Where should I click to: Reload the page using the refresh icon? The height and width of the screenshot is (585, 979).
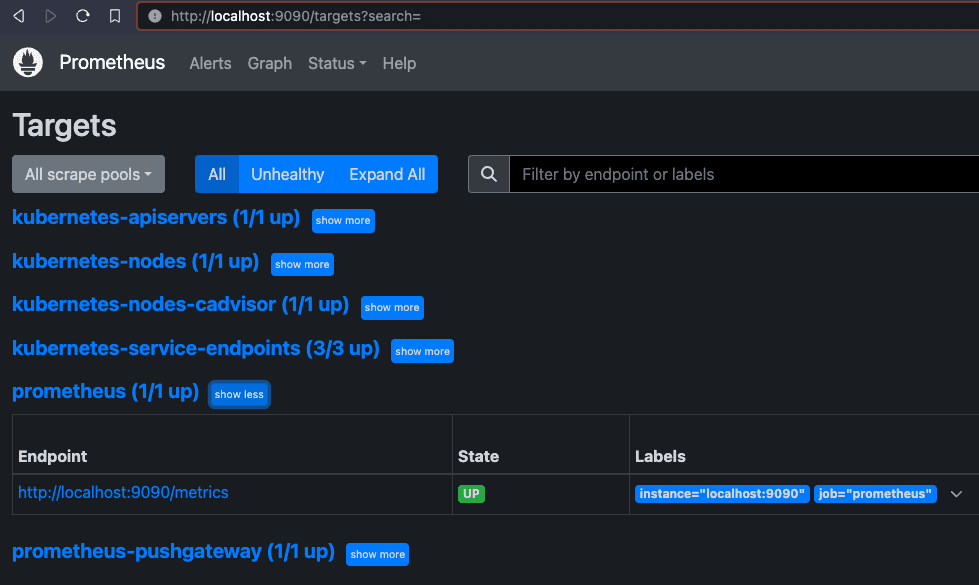click(82, 16)
